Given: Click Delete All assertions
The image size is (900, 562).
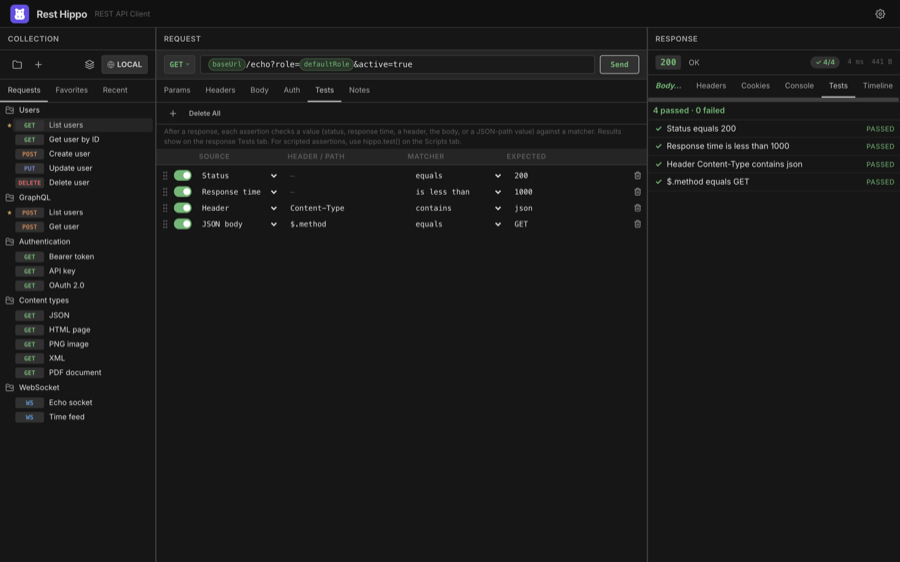Looking at the screenshot, I should click(204, 114).
